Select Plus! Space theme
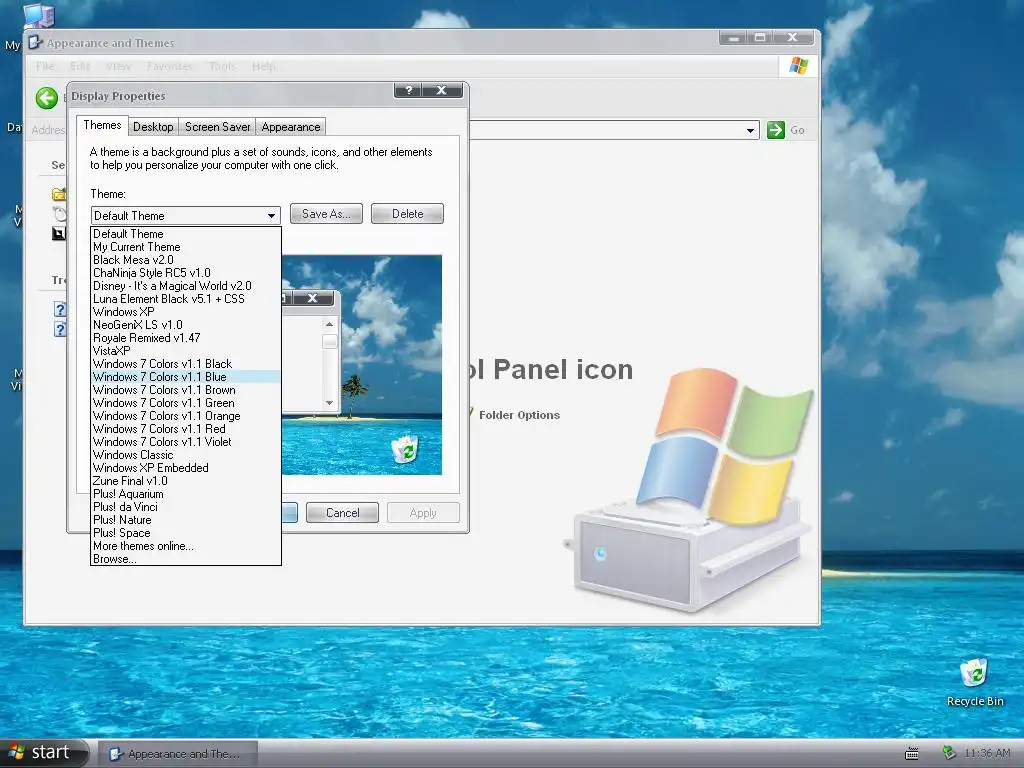This screenshot has height=768, width=1024. coord(185,534)
